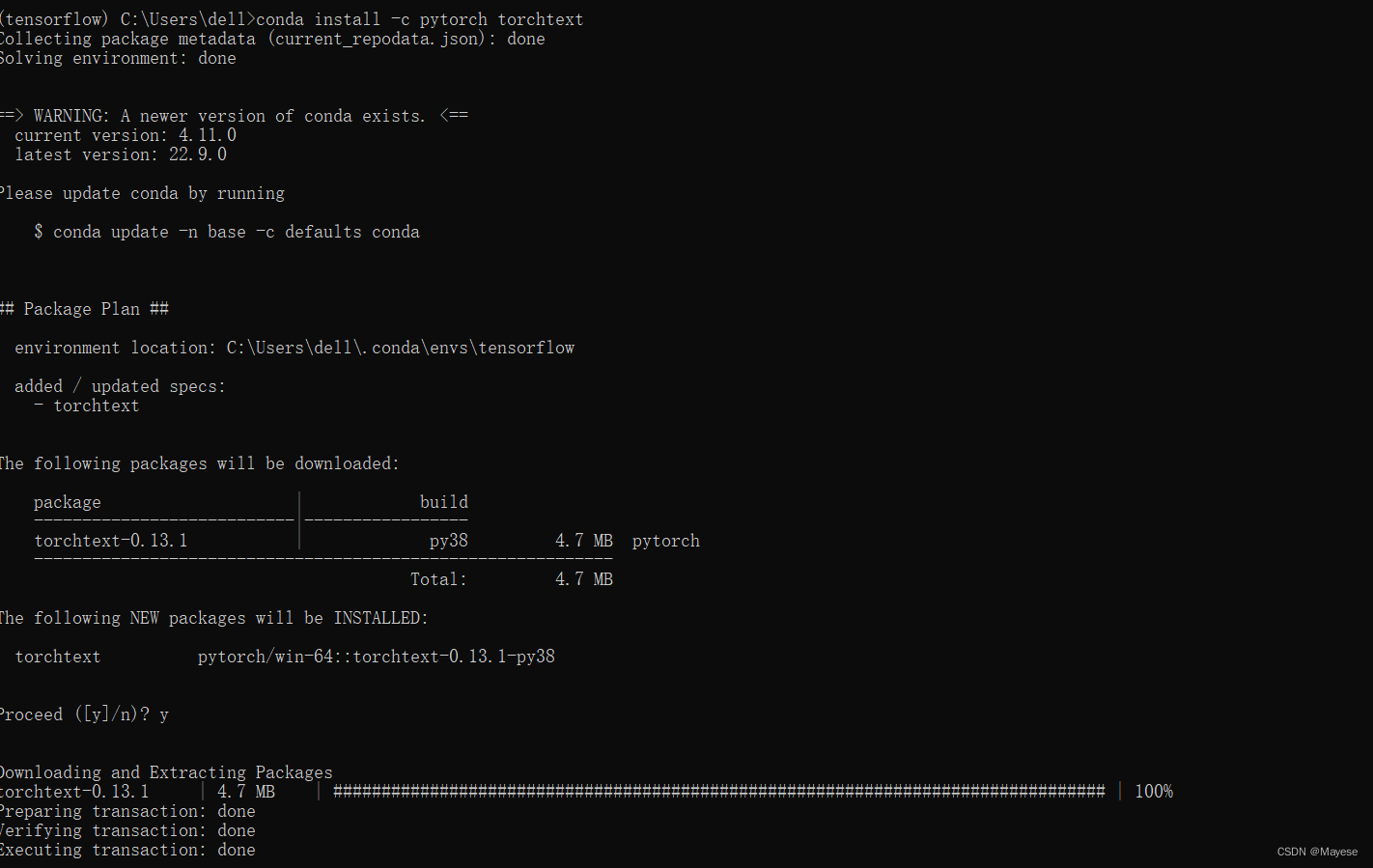Click the torchtext download progress bar
The image size is (1373, 868).
point(719,792)
